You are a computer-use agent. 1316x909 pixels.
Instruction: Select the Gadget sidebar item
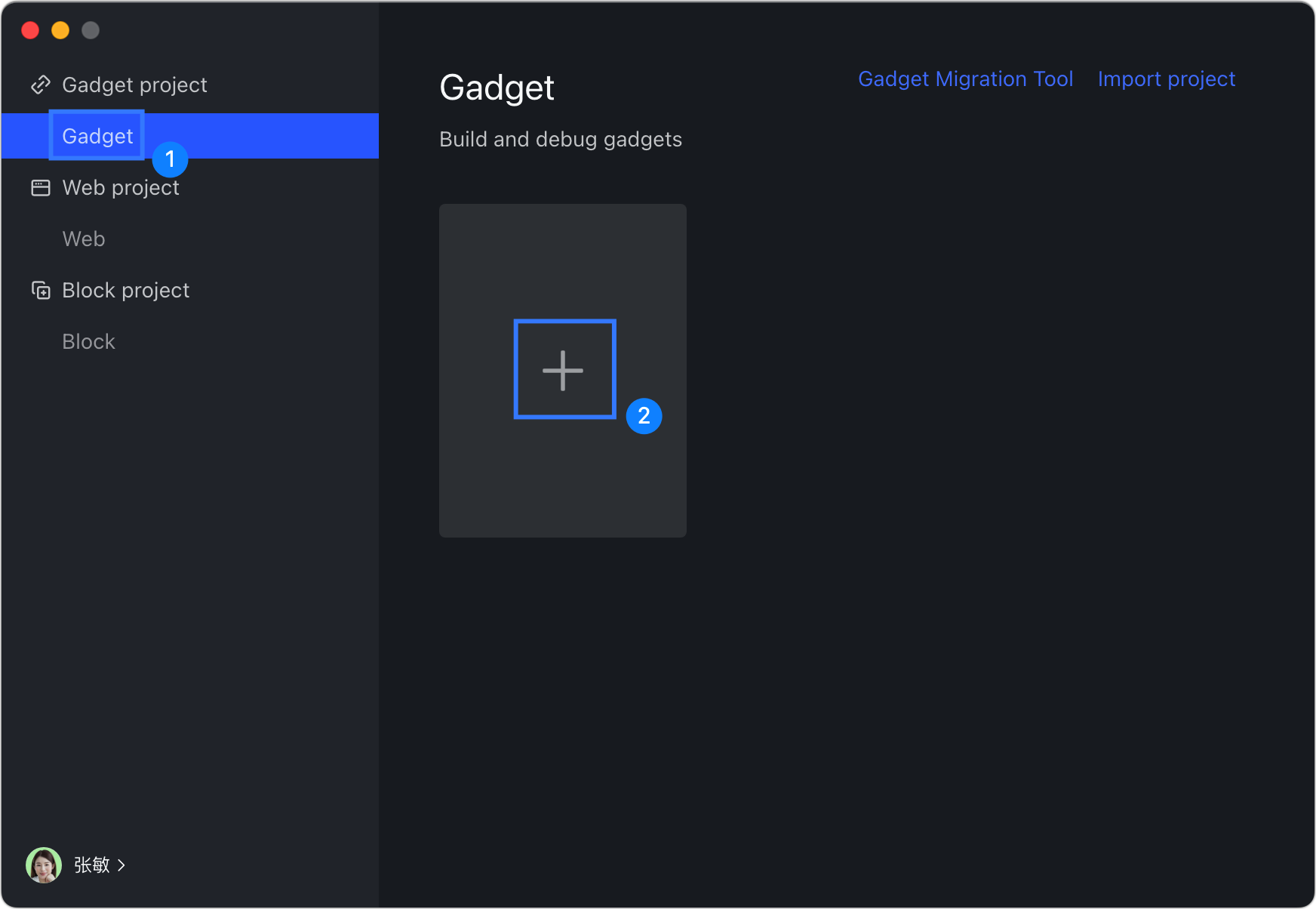tap(97, 136)
